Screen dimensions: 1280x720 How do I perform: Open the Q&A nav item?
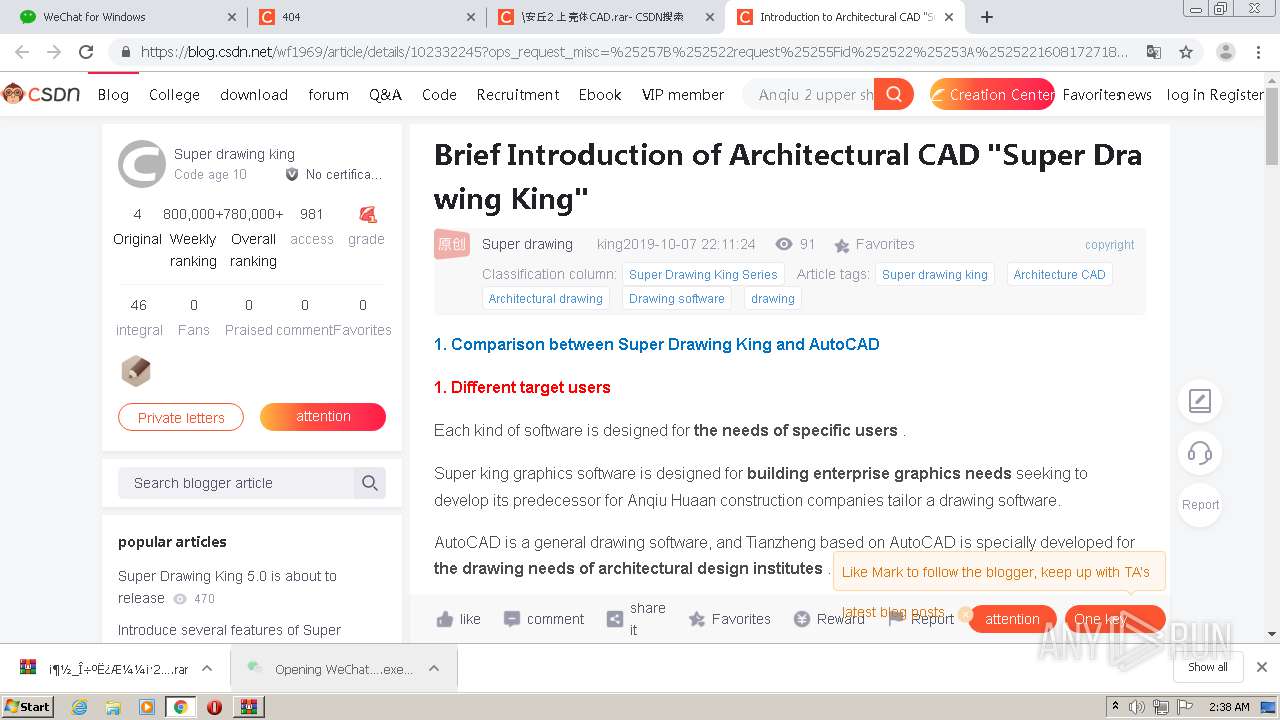coord(385,94)
